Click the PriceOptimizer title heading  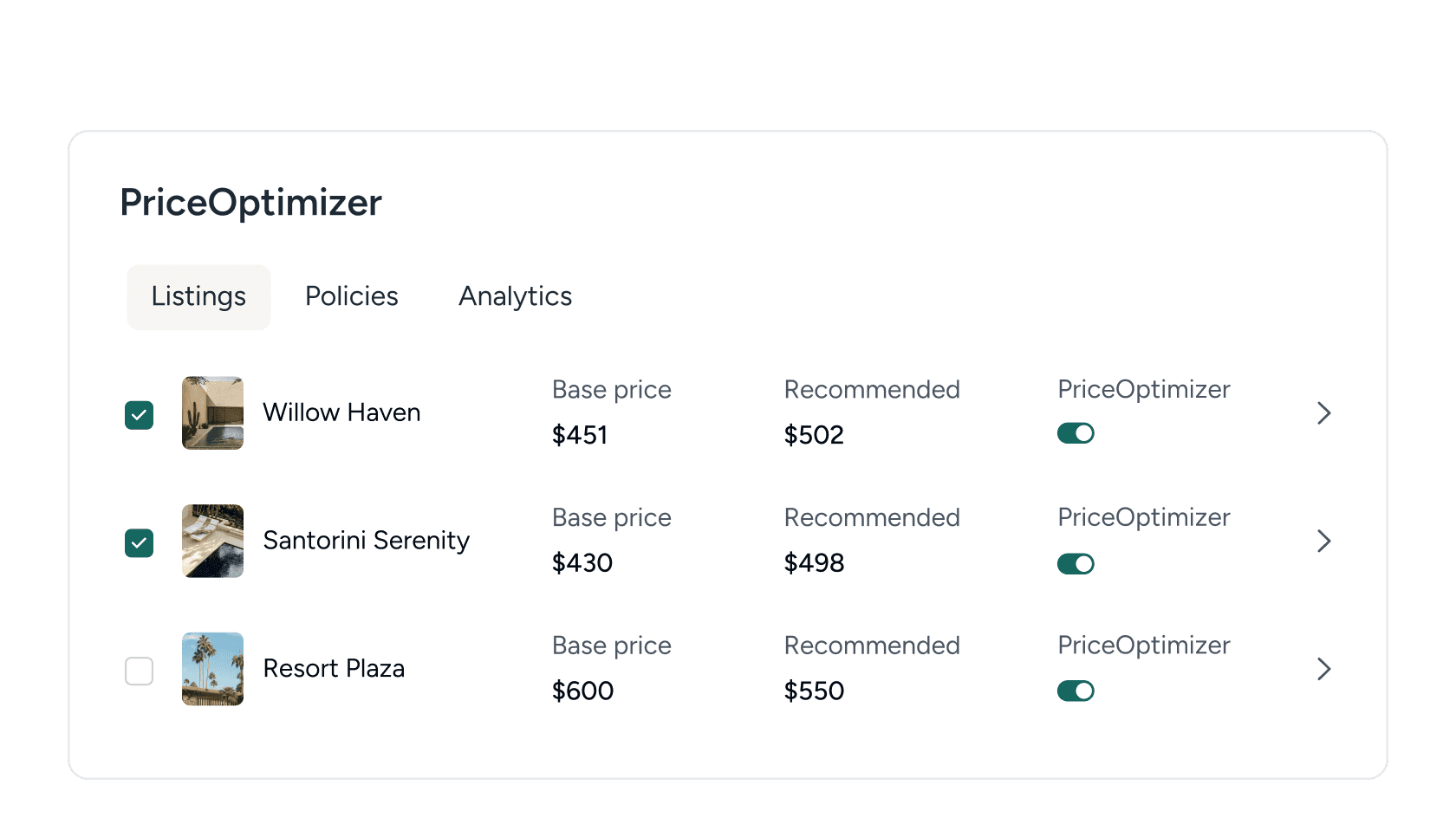[x=250, y=202]
